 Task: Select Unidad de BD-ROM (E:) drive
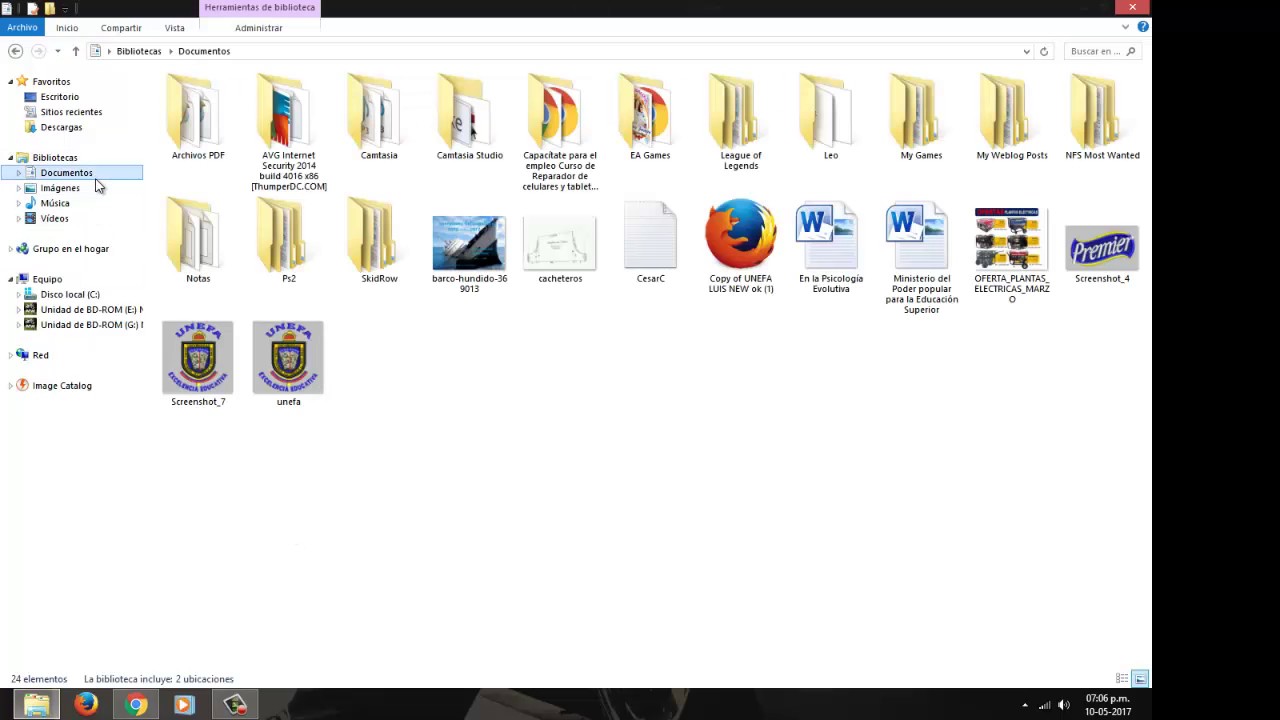pos(91,309)
